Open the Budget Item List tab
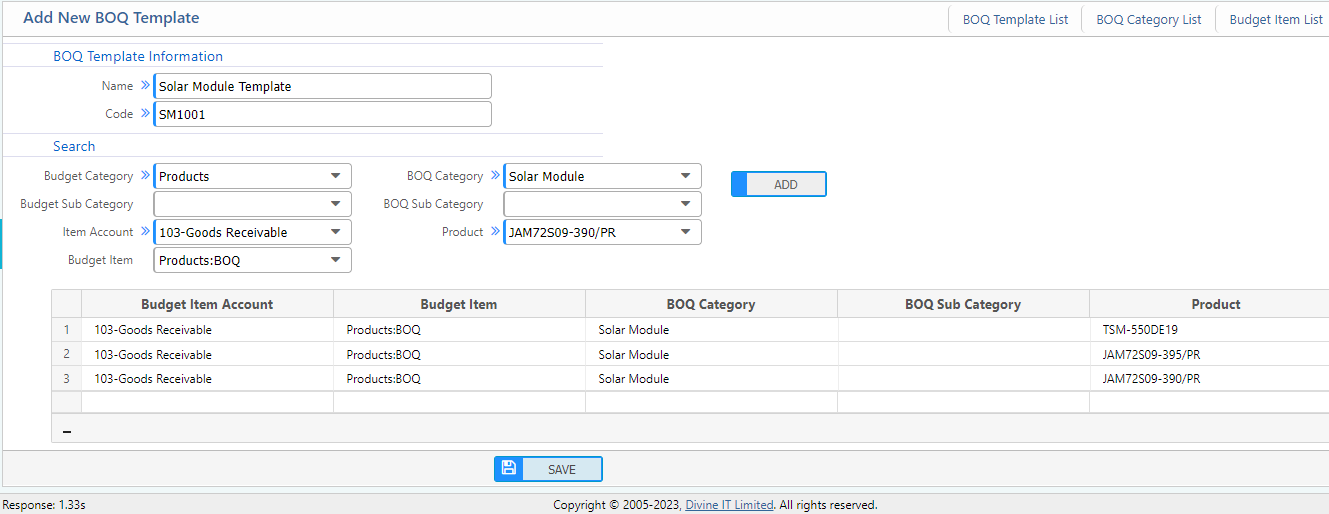The image size is (1329, 514). point(1275,19)
